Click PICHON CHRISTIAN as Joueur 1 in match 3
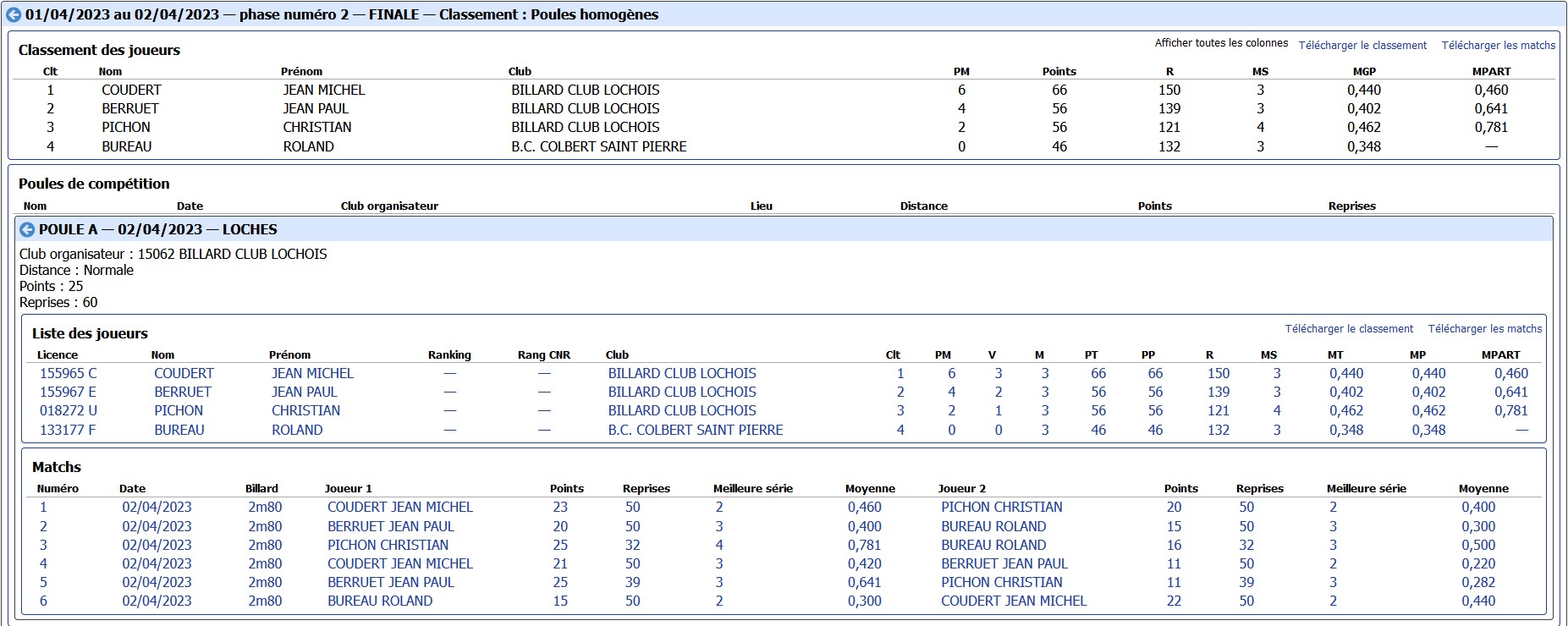This screenshot has width=1568, height=626. point(388,545)
